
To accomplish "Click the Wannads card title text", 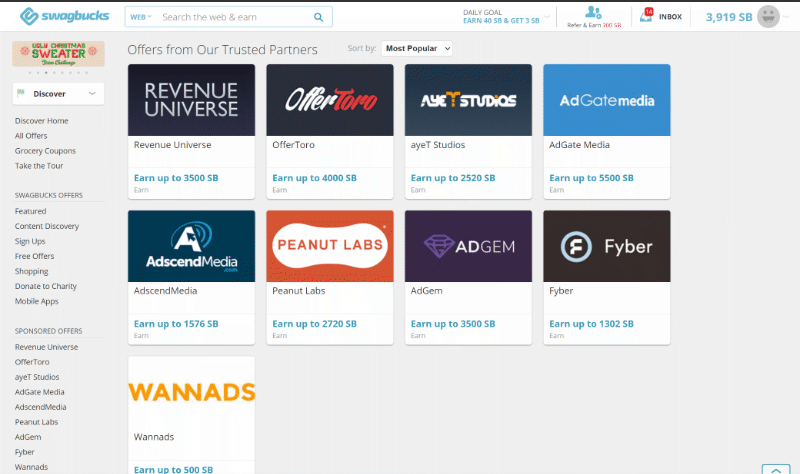I will tap(154, 437).
